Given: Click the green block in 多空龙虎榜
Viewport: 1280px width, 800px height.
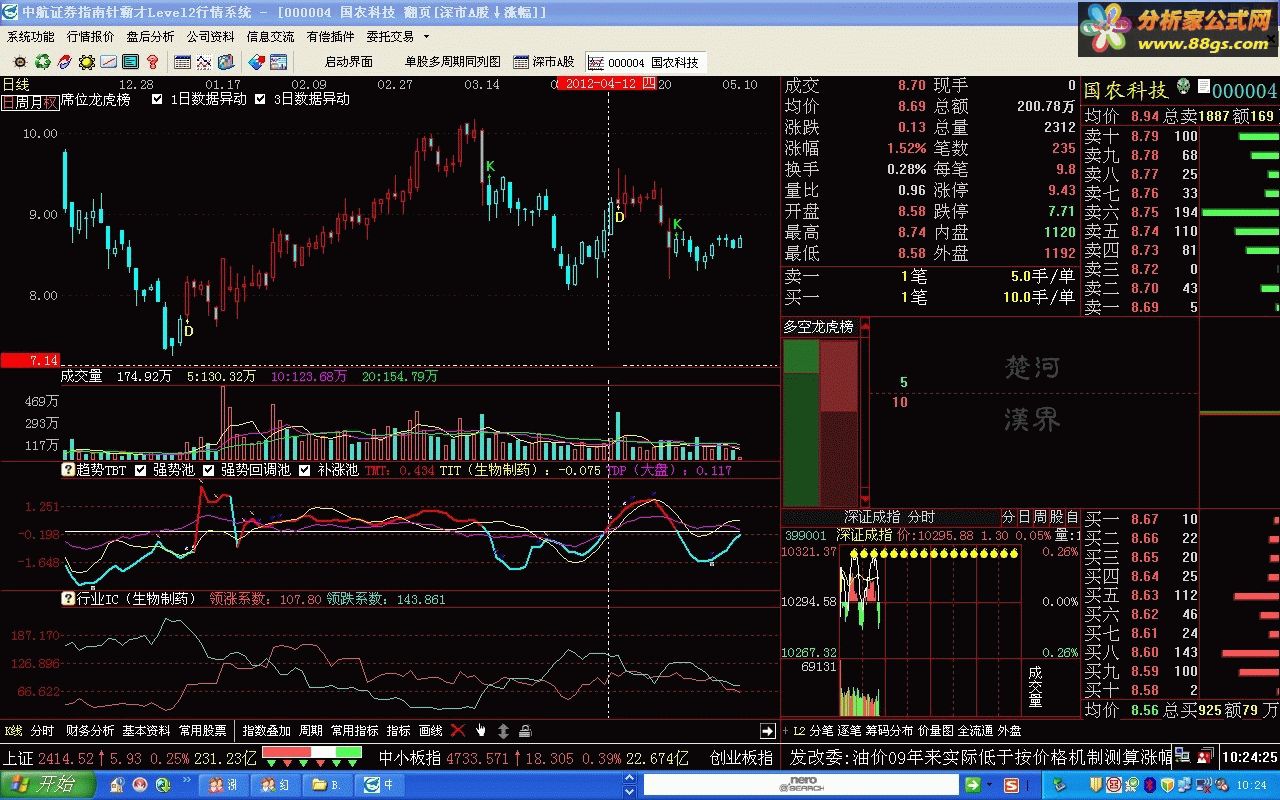Looking at the screenshot, I should coord(799,422).
